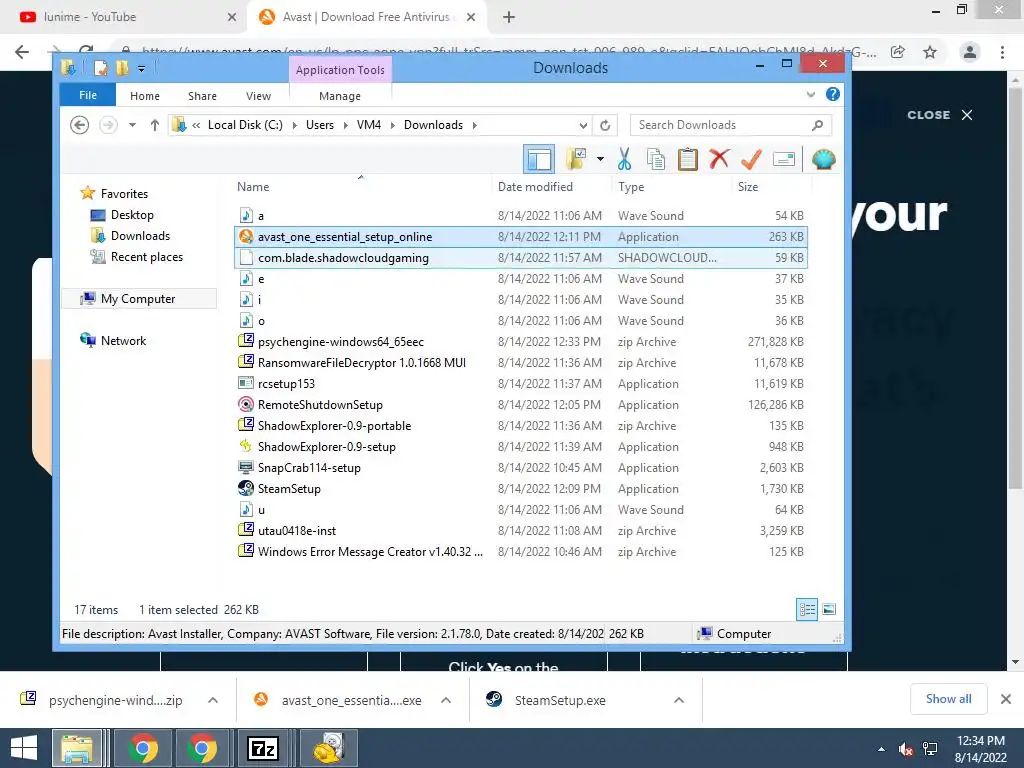Open SteamSetup.exe from the downloads bar
1024x768 pixels.
[559, 700]
